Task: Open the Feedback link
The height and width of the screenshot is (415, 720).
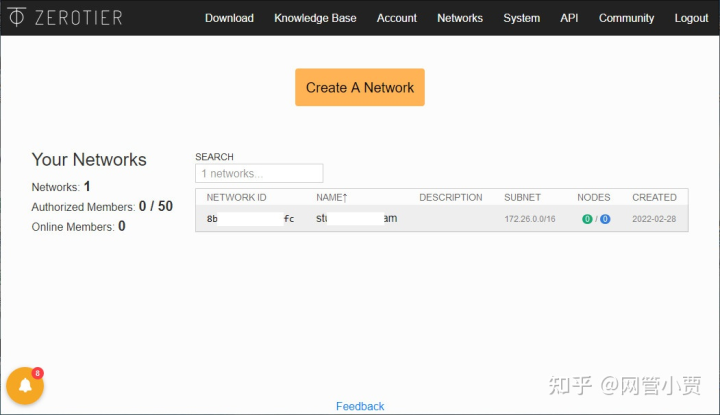Action: (360, 406)
